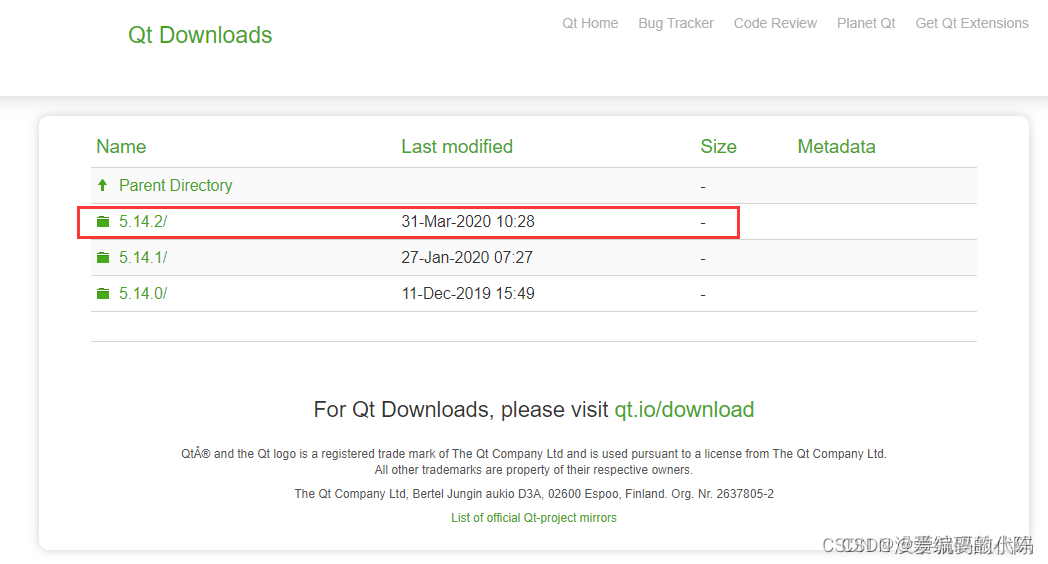Image resolution: width=1048 pixels, height=564 pixels.
Task: Go to Code Review in top navigation
Action: (775, 23)
